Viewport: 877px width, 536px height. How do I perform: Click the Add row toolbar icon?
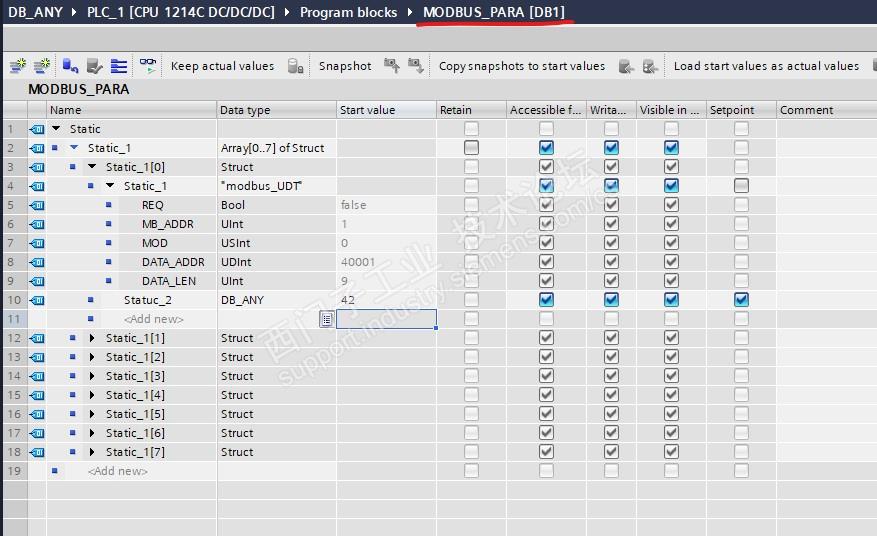42,66
